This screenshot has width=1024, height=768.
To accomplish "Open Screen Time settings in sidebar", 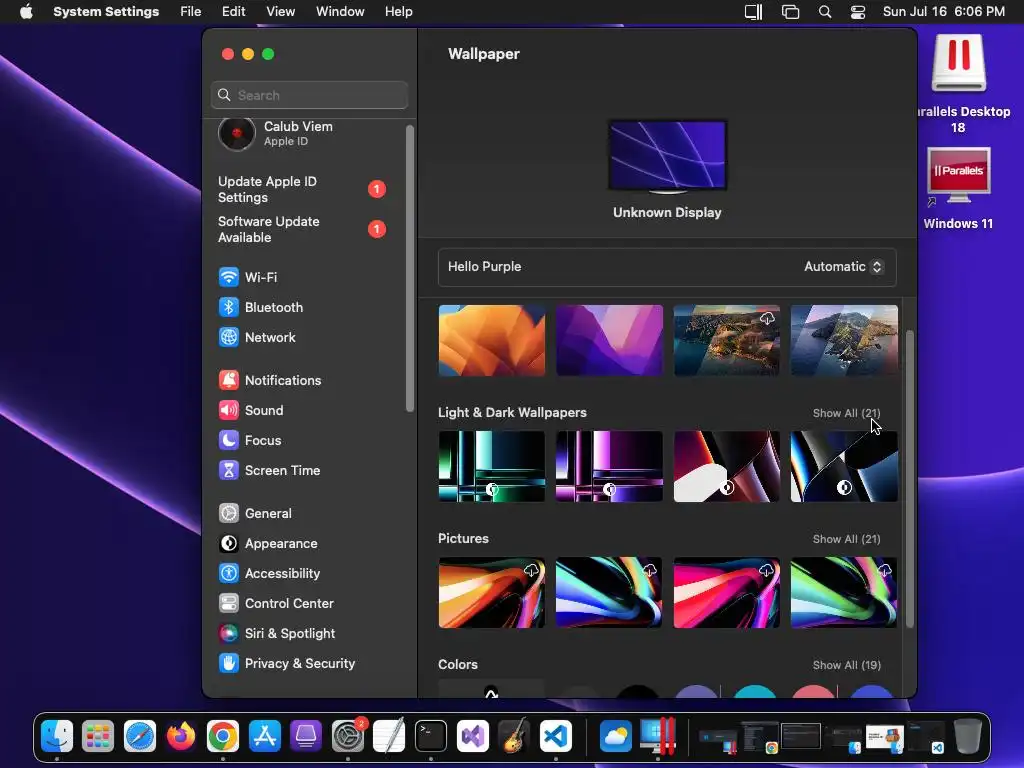I will click(x=269, y=470).
